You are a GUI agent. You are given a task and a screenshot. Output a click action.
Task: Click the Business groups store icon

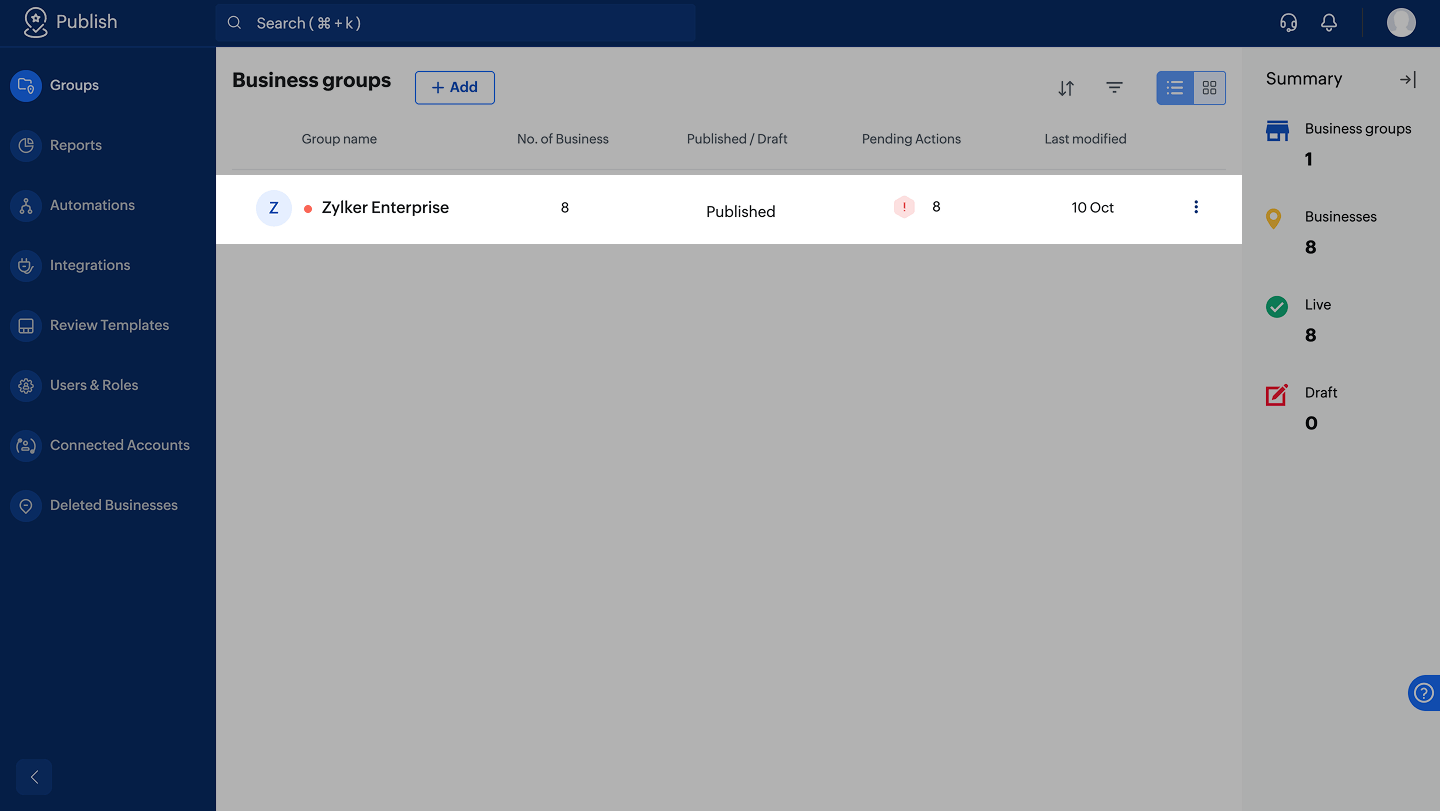coord(1277,131)
